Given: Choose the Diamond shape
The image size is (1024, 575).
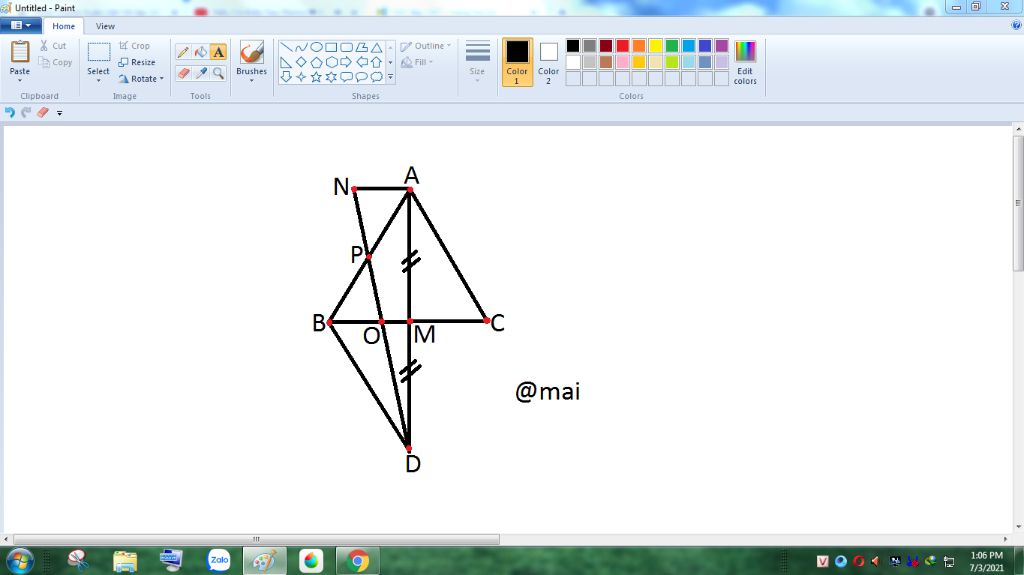Looking at the screenshot, I should point(301,62).
